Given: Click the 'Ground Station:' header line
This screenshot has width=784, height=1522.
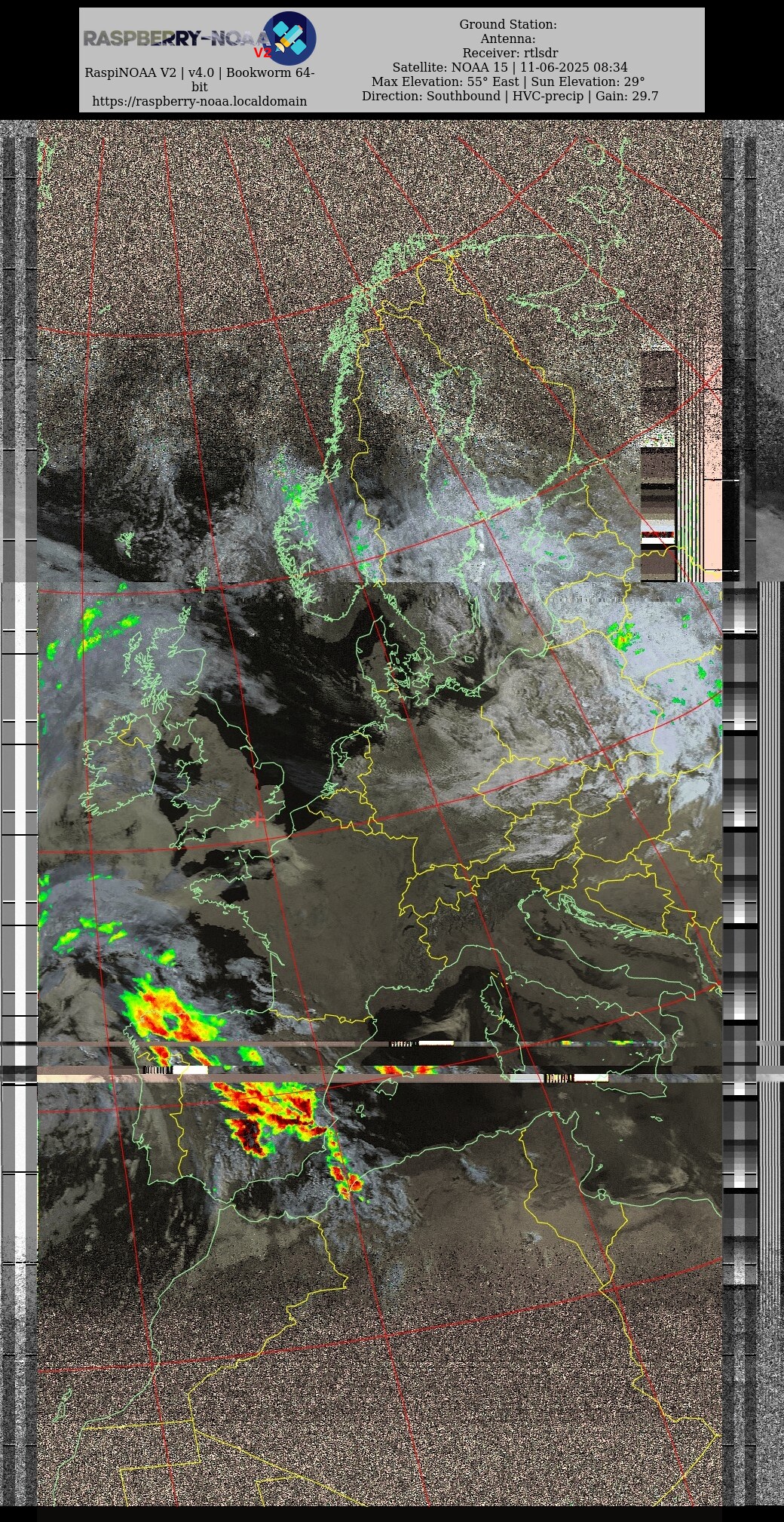Looking at the screenshot, I should coord(508,24).
